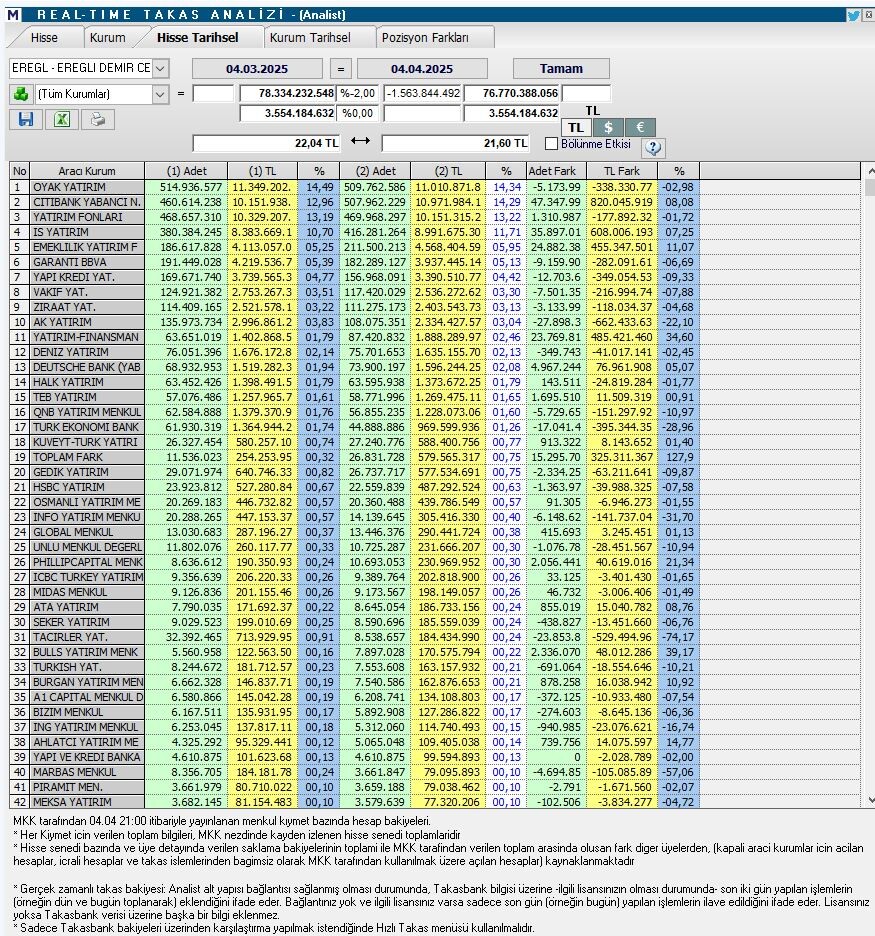Click the 76.770.388.056 total field

512,93
